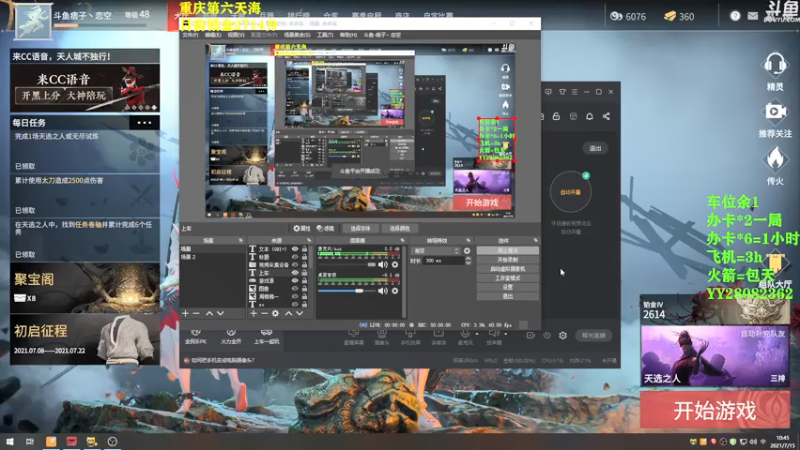
Task: Click 开始游戏 red button
Action: (715, 410)
